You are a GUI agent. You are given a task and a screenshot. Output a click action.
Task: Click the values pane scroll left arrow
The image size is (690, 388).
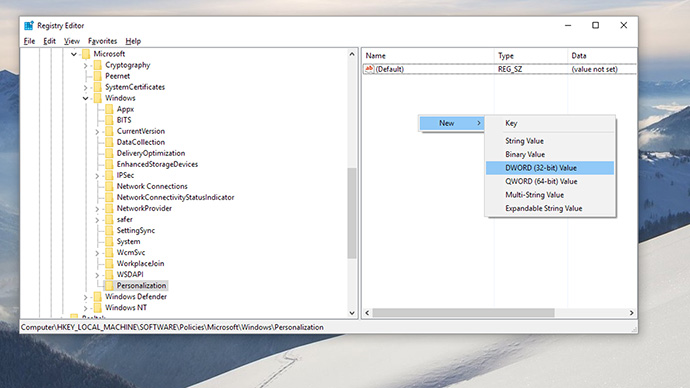(367, 313)
